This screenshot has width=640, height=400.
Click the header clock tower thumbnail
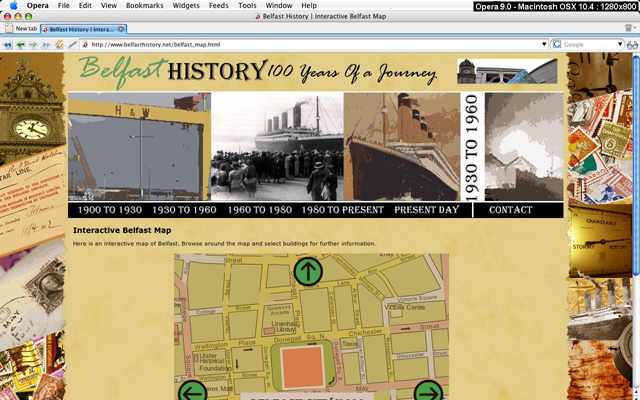pos(507,71)
